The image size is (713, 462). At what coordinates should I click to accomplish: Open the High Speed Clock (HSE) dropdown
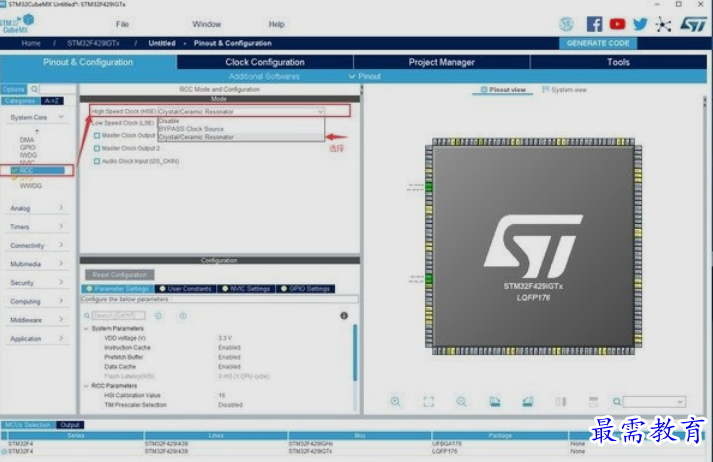pos(241,111)
